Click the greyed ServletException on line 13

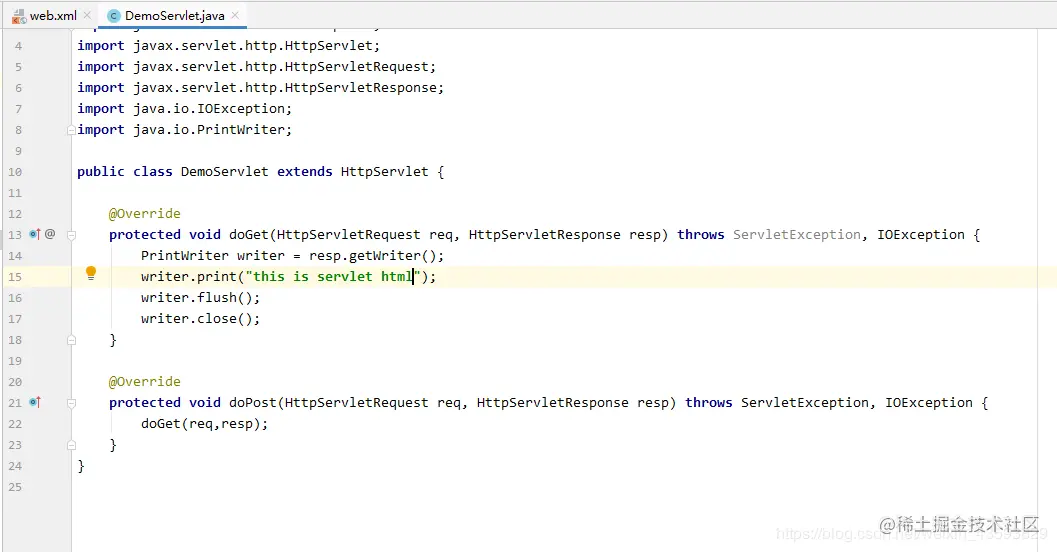tap(797, 235)
